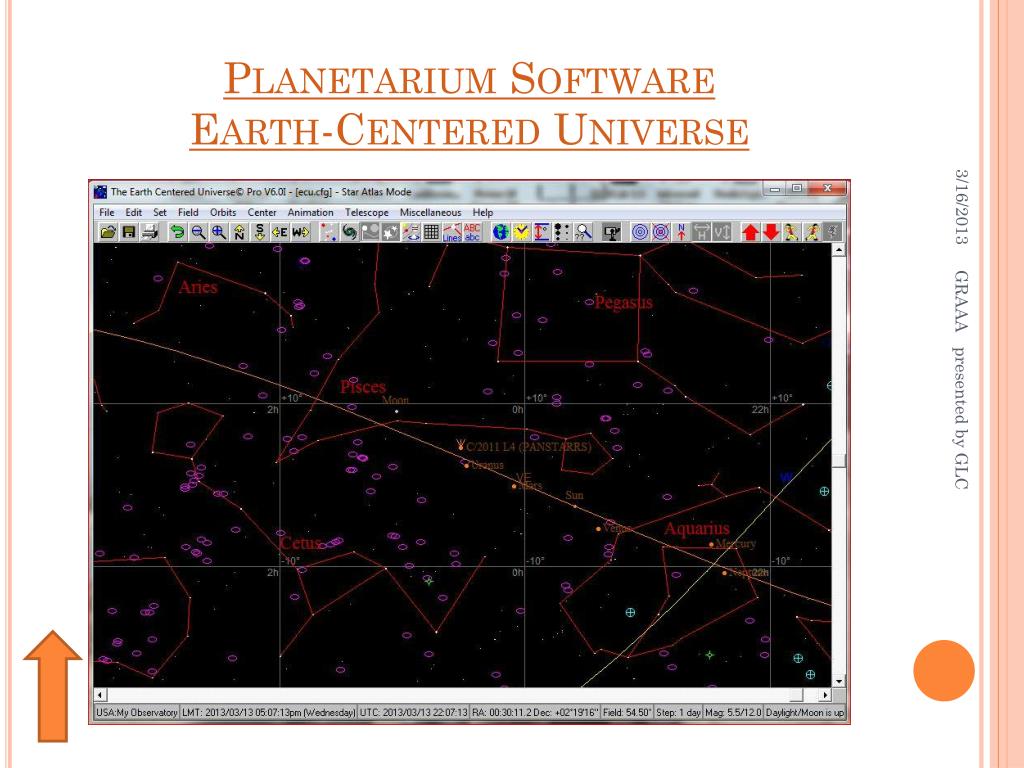The width and height of the screenshot is (1024, 768).
Task: Click the Pegasus constellation label
Action: coord(623,302)
